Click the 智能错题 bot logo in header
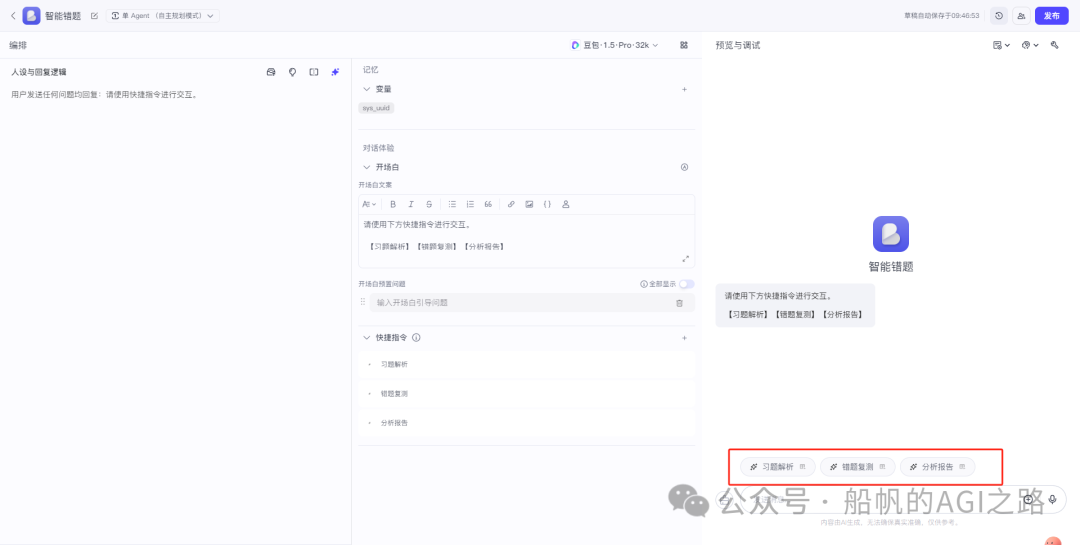Screen dimensions: 1080x545 (x=31, y=15)
